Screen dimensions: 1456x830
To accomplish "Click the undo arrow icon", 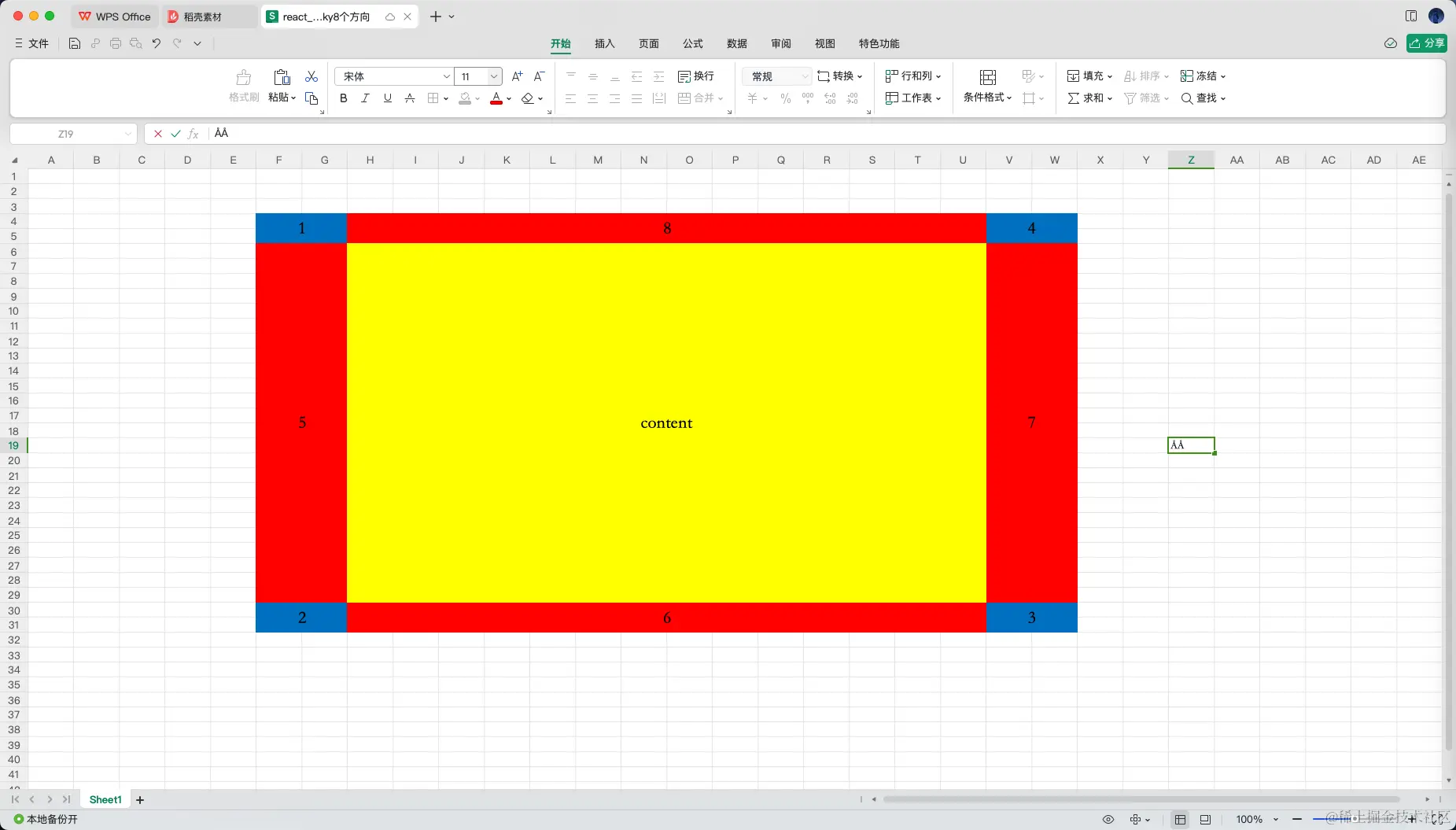I will 157,43.
